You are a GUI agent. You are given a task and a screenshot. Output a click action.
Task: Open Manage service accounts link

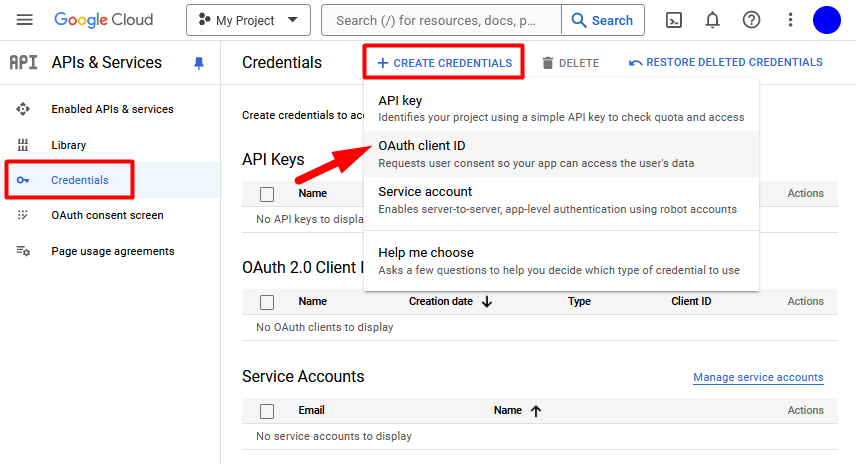pos(758,377)
